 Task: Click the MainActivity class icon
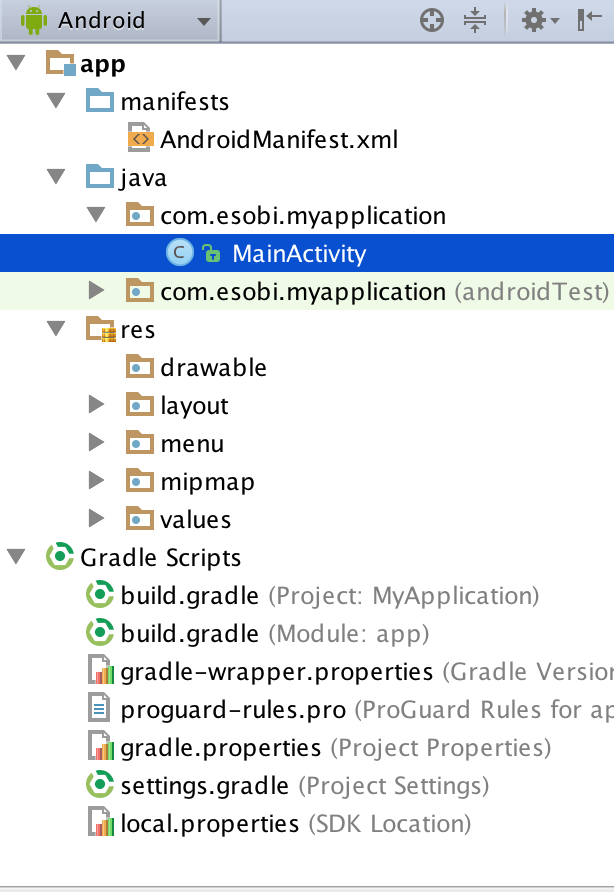178,253
